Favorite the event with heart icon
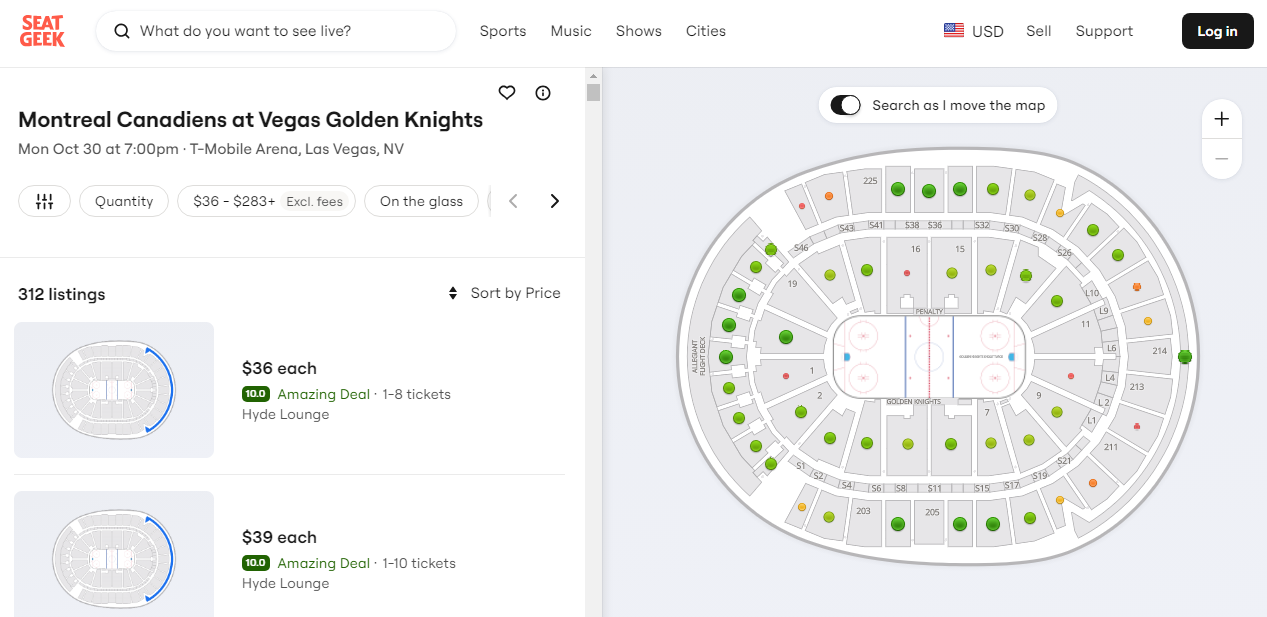Image resolution: width=1267 pixels, height=617 pixels. 507,93
